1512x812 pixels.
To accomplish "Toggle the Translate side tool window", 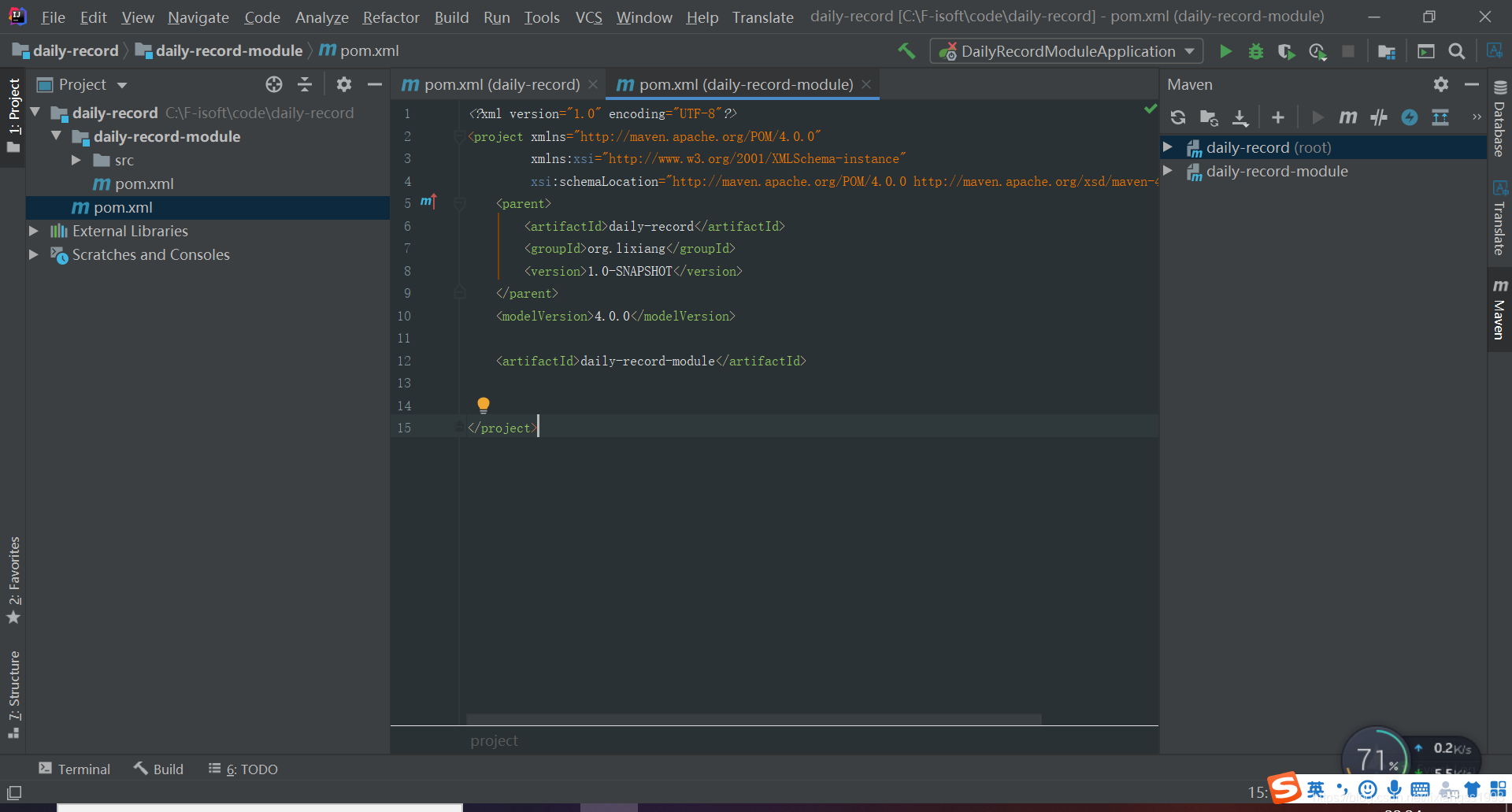I will (1499, 218).
